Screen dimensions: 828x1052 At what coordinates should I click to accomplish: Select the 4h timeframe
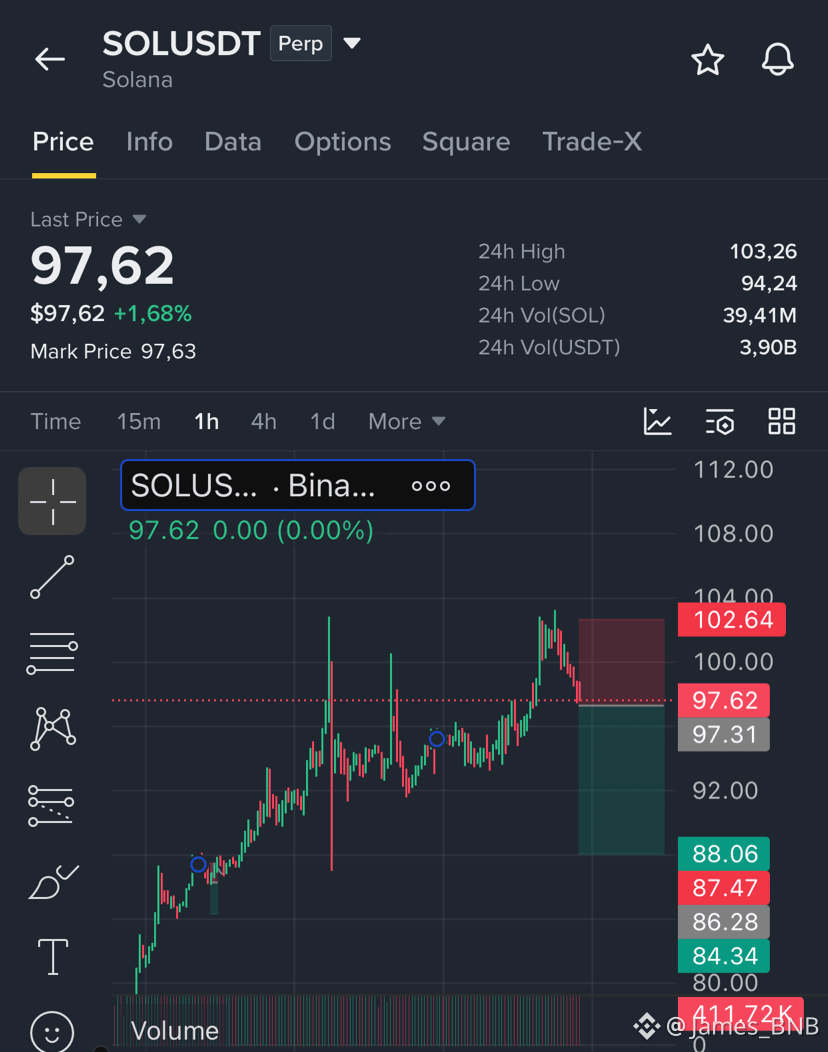[264, 421]
